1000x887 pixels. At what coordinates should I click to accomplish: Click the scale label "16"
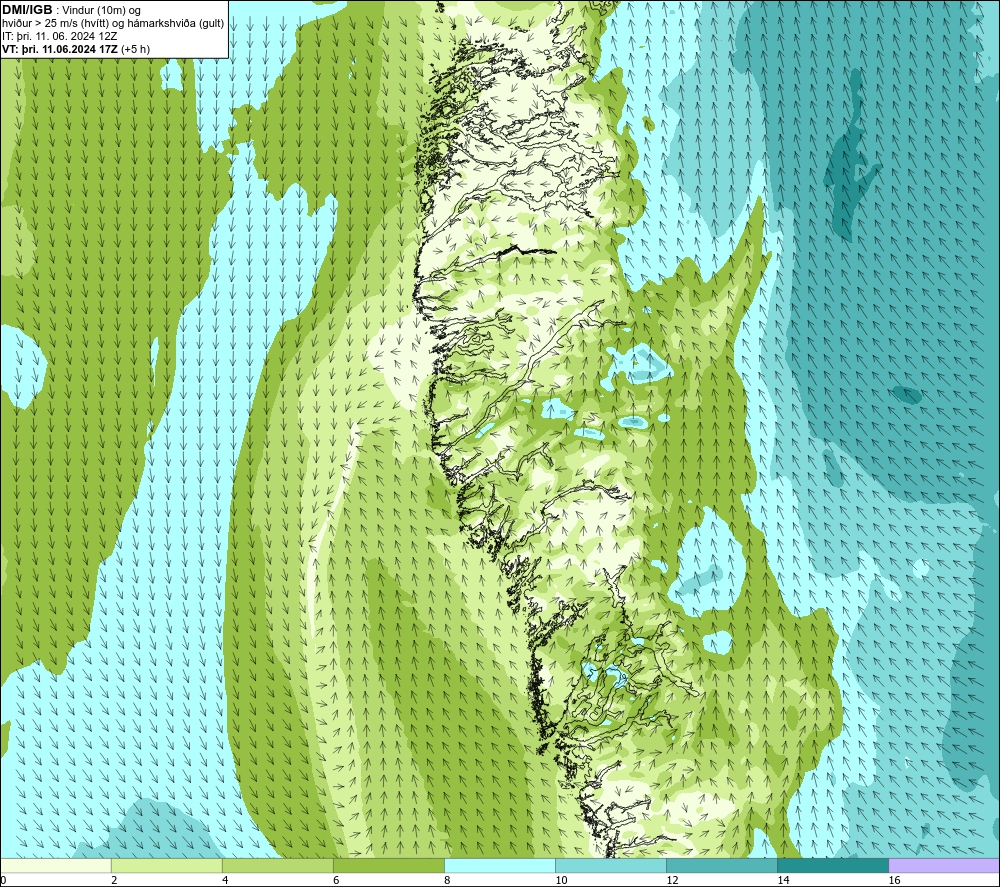click(894, 880)
